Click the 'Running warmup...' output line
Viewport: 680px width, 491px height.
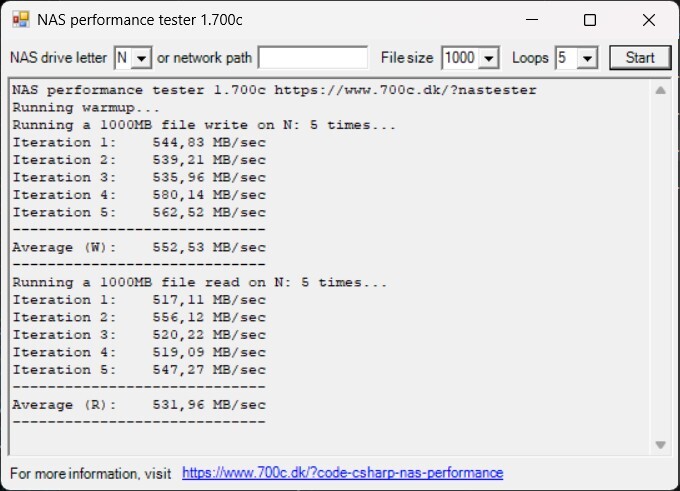point(86,108)
